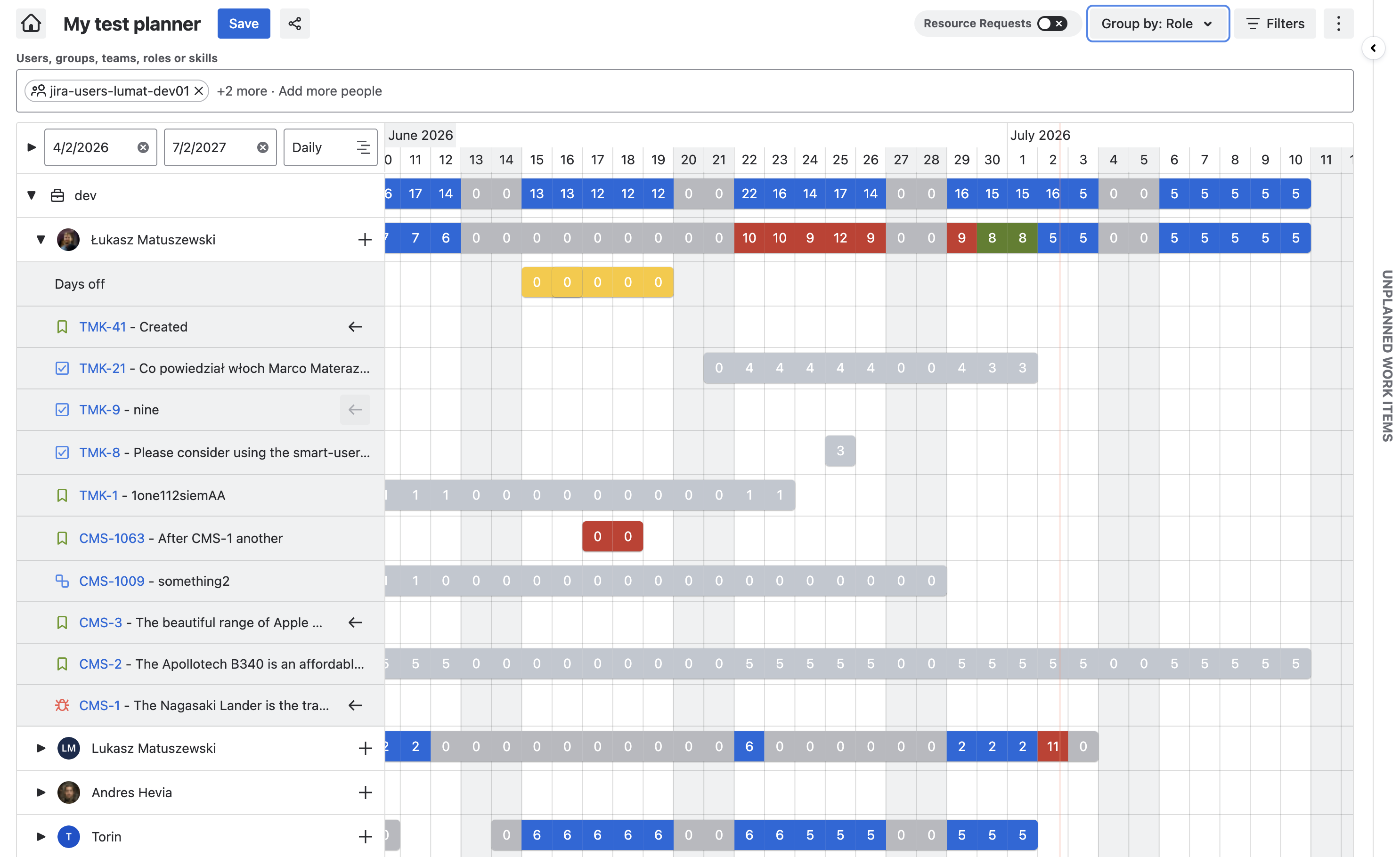Open the TMK-1 issue link
This screenshot has height=857, width=1400.
click(98, 495)
